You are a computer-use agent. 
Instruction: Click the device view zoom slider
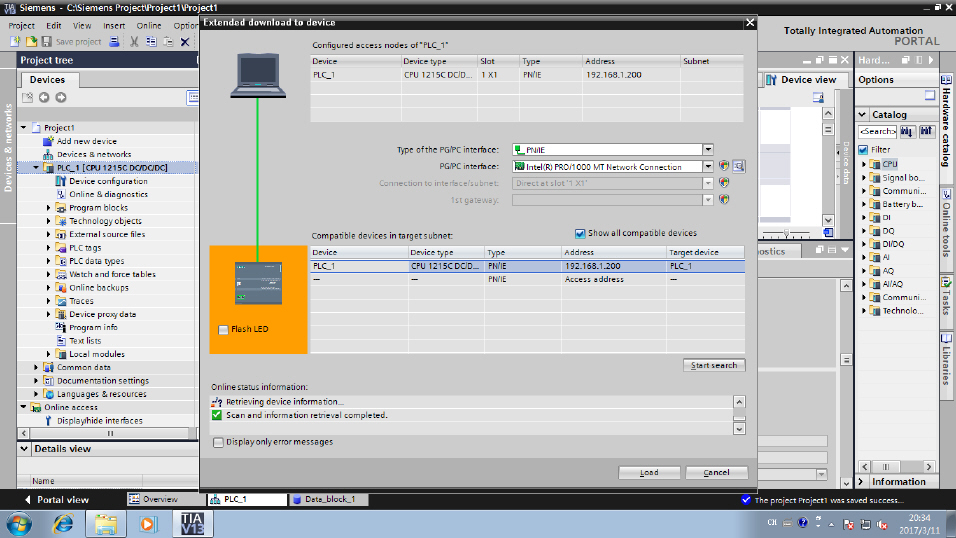(x=787, y=233)
